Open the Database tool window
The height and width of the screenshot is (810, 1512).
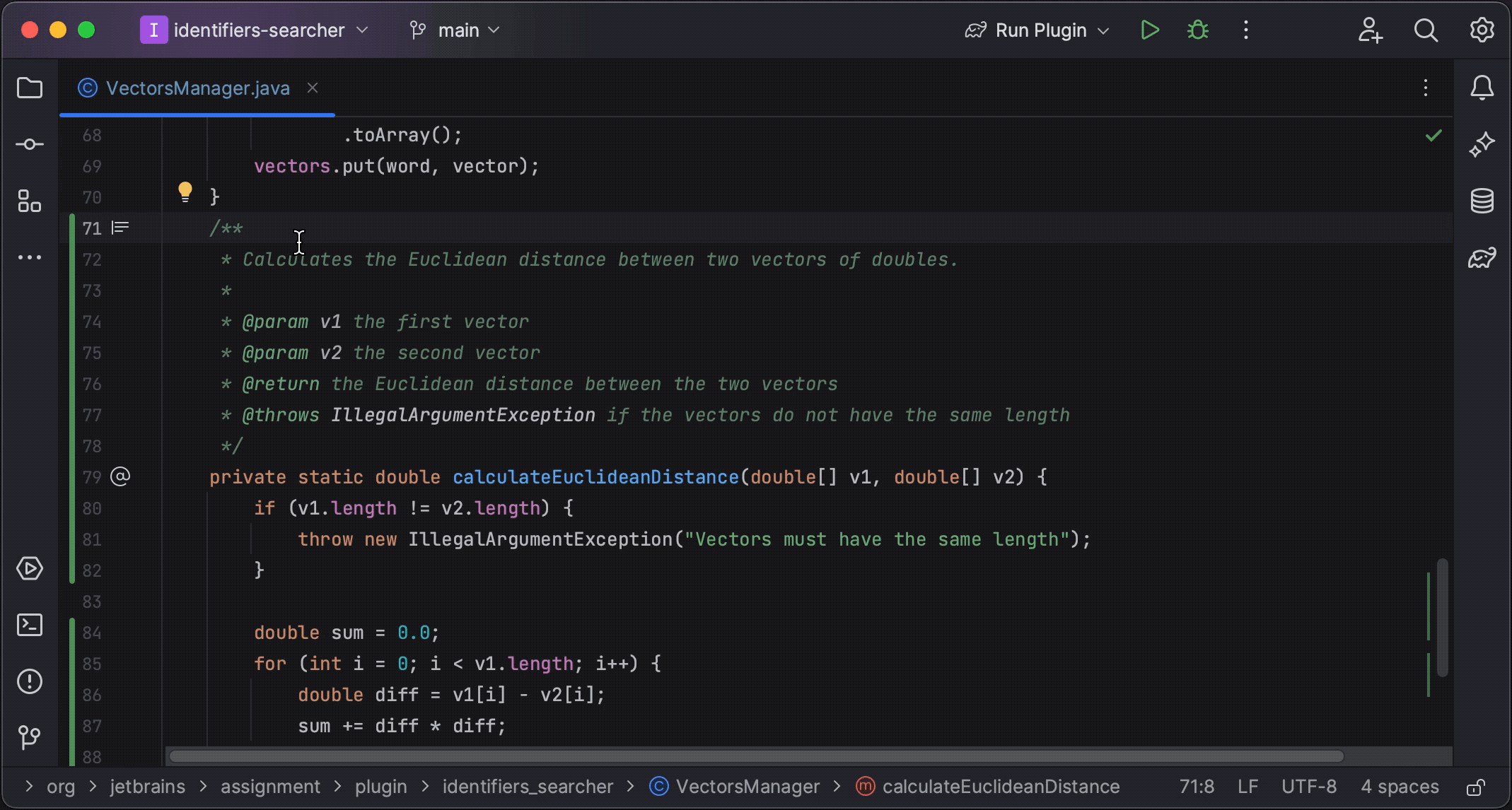[x=1483, y=201]
